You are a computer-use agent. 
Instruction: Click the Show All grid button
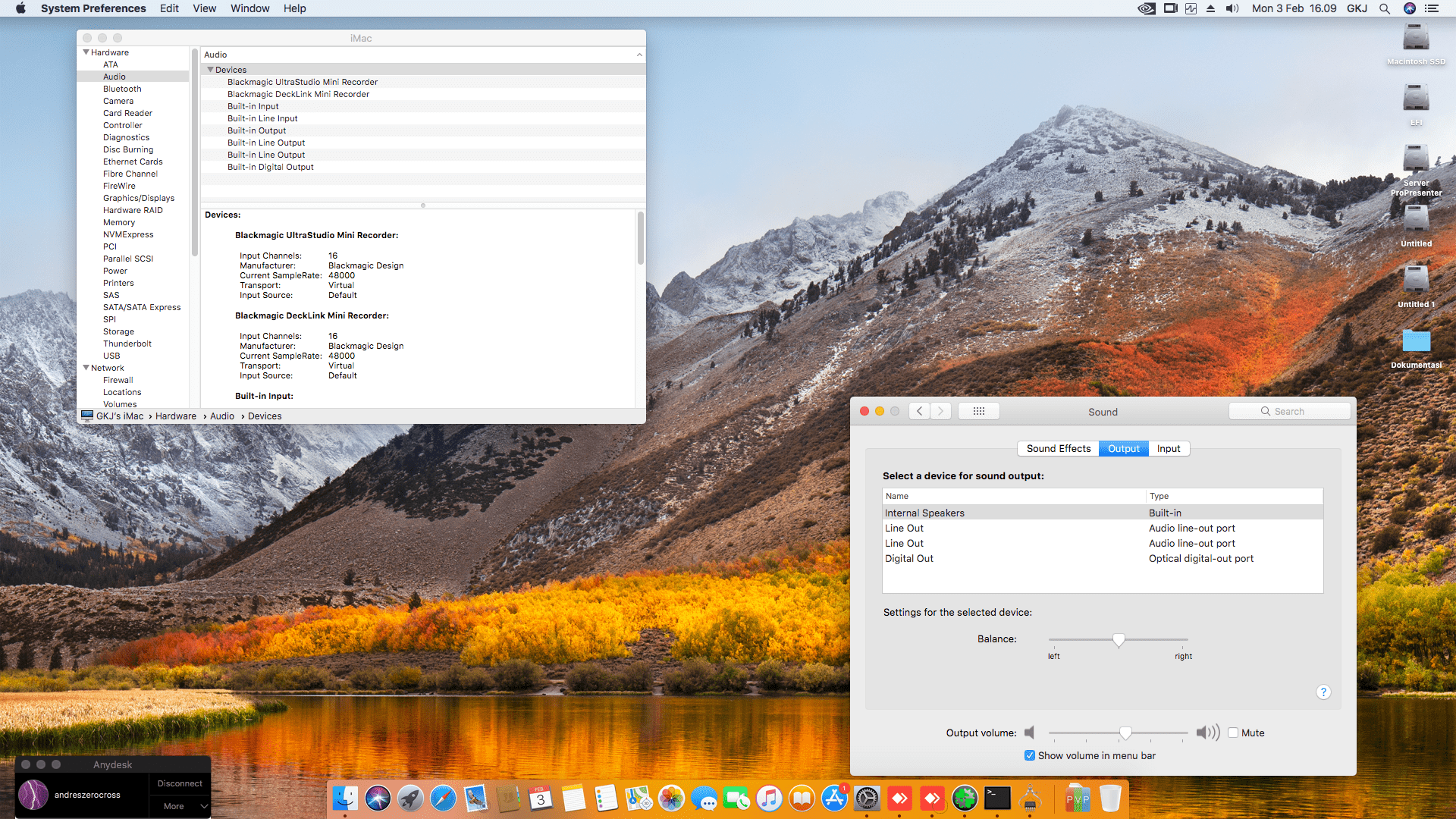click(978, 411)
